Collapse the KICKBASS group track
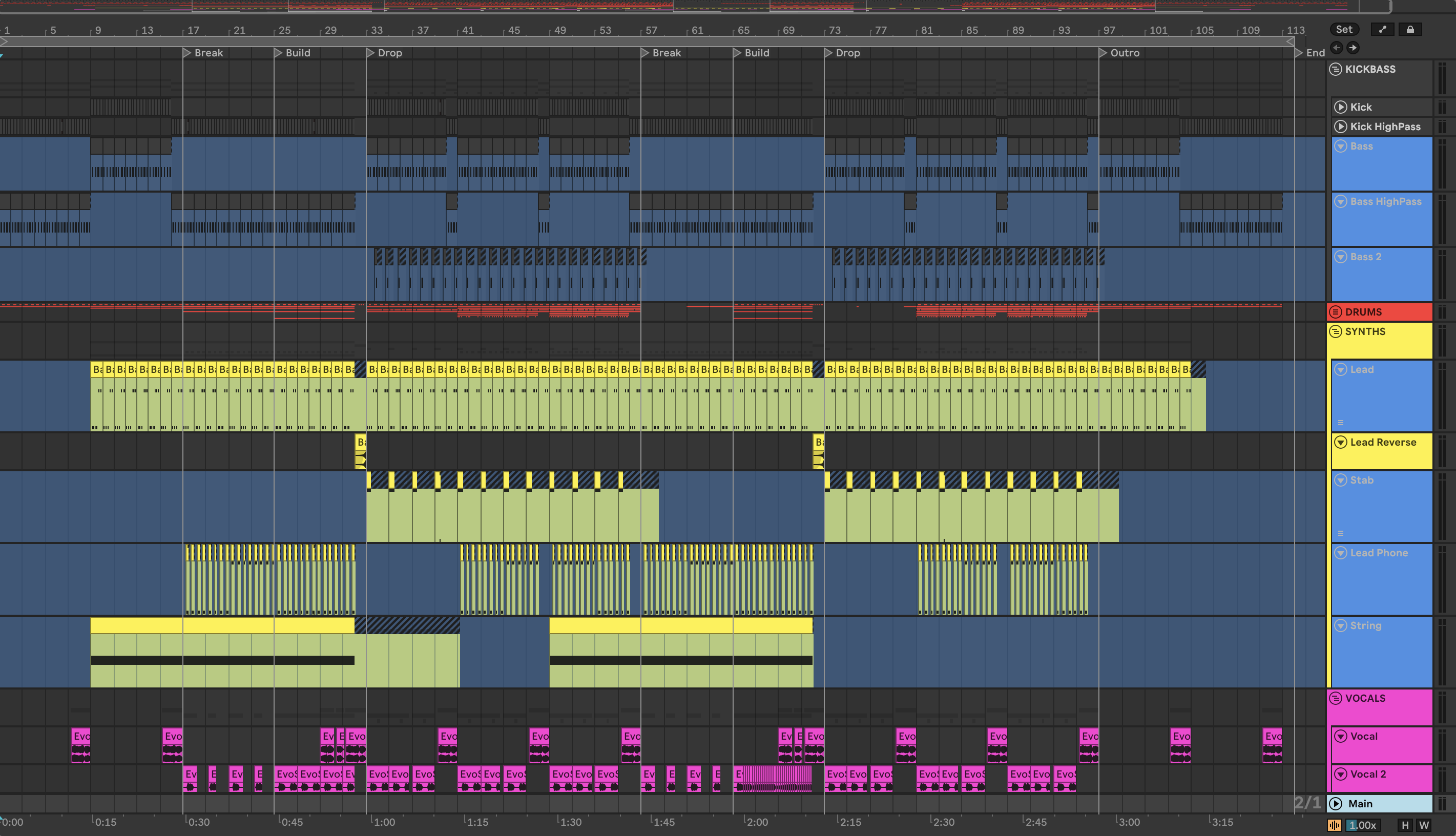The height and width of the screenshot is (836, 1456). click(x=1336, y=69)
